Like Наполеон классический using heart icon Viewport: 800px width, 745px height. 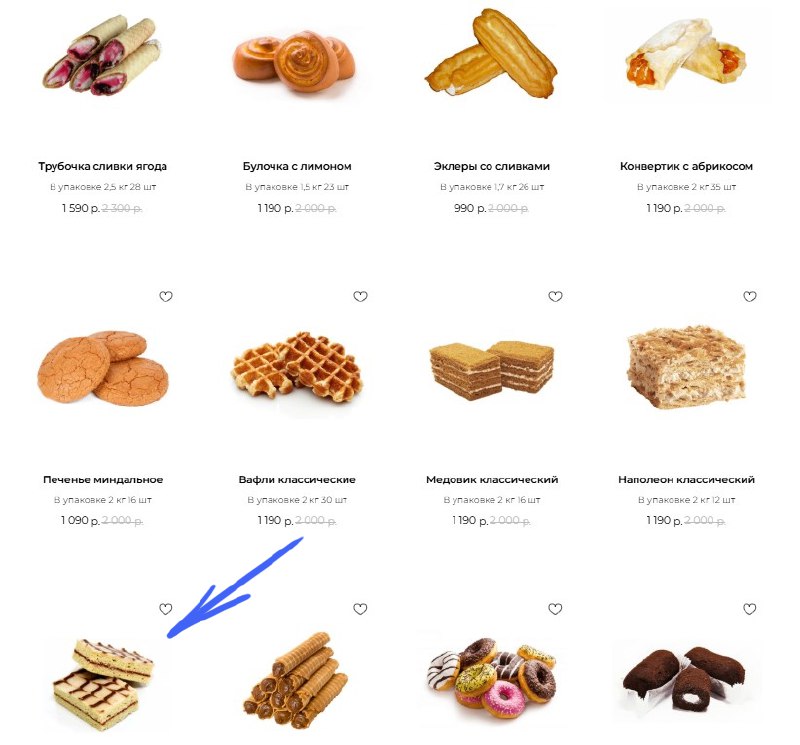click(749, 296)
